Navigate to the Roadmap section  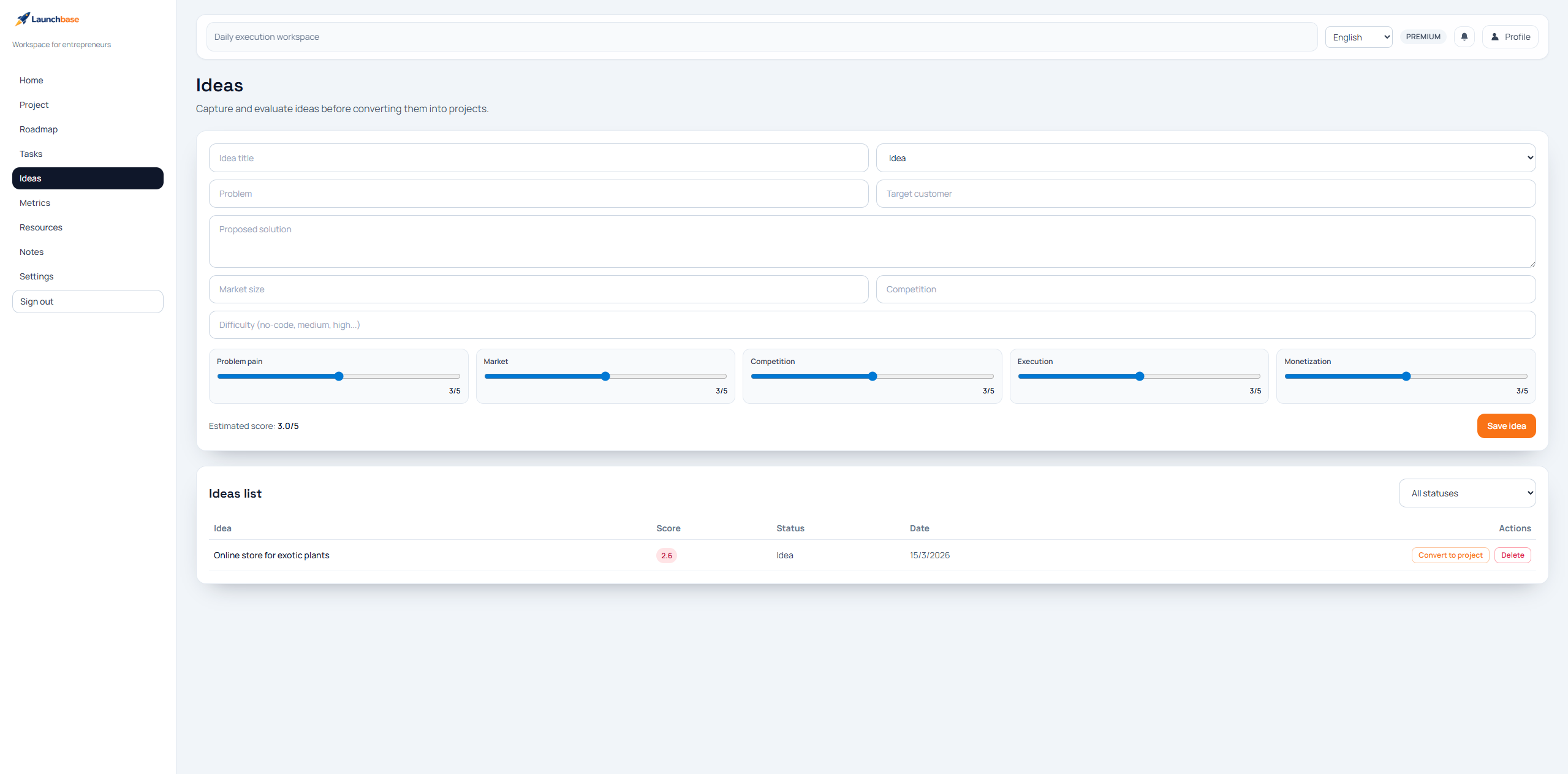pyautogui.click(x=38, y=129)
